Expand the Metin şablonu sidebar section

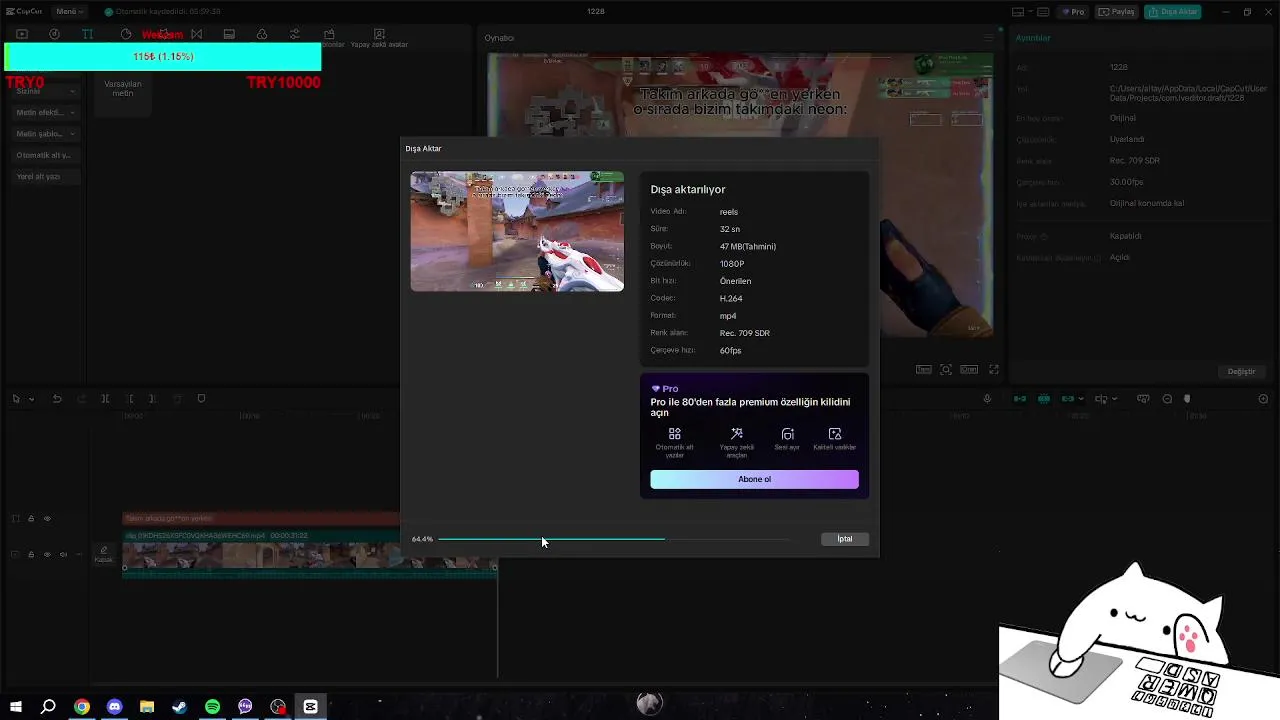[45, 133]
